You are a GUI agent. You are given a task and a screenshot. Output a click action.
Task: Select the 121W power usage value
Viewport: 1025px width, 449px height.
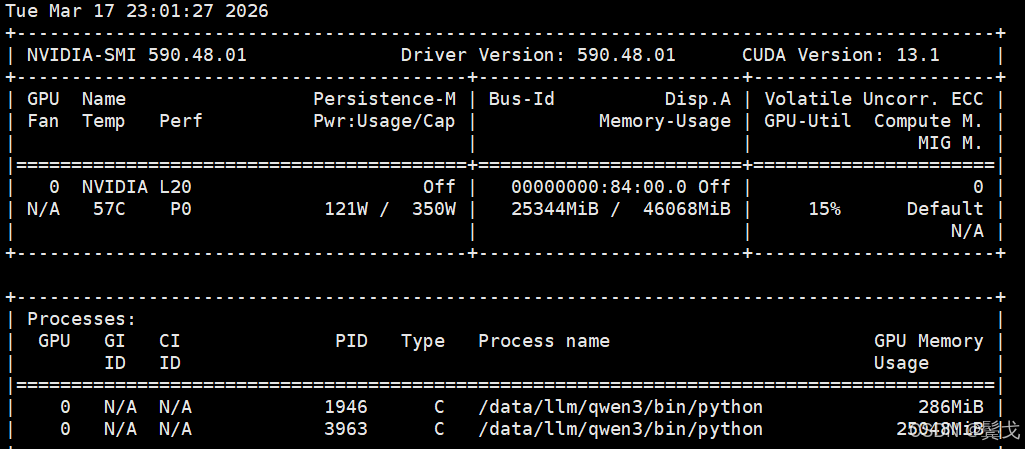tap(346, 209)
